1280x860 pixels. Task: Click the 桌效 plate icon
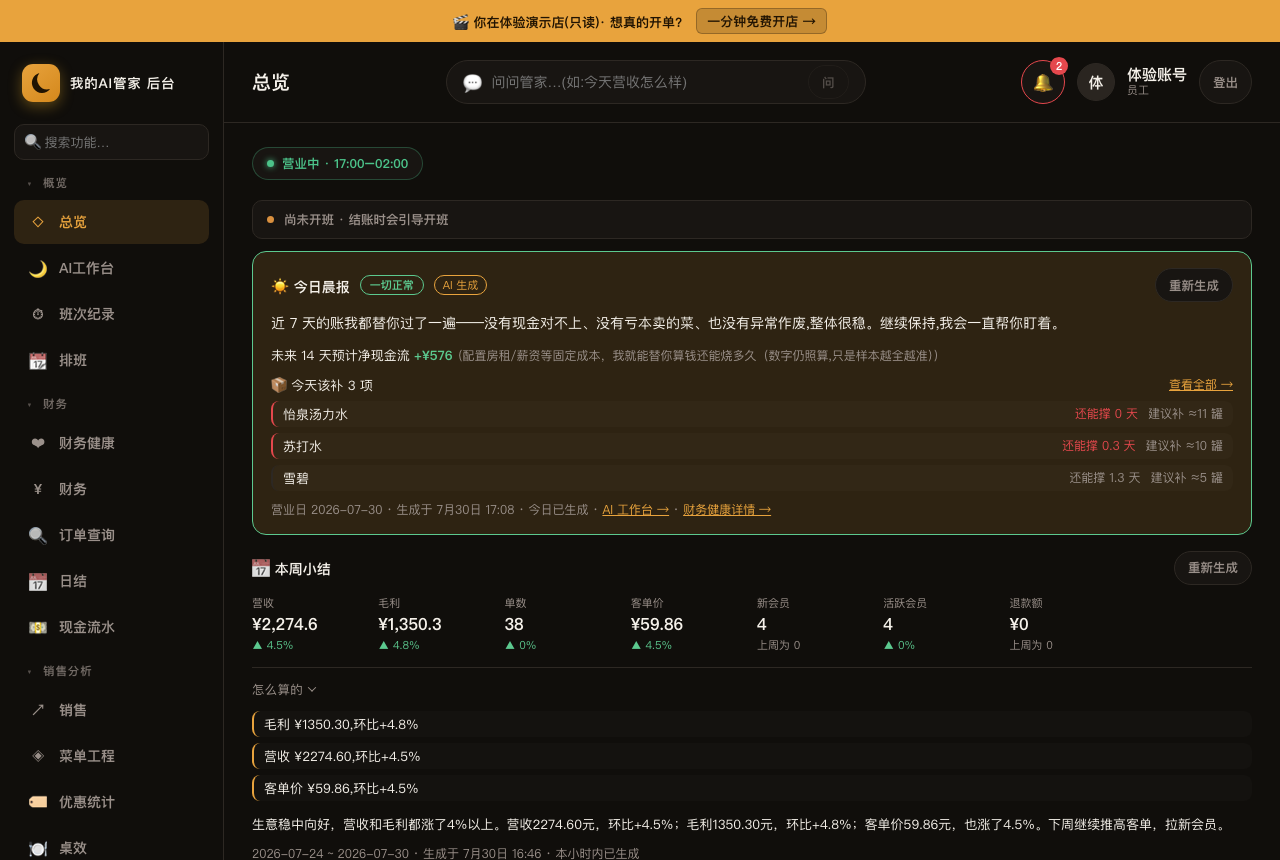[38, 848]
